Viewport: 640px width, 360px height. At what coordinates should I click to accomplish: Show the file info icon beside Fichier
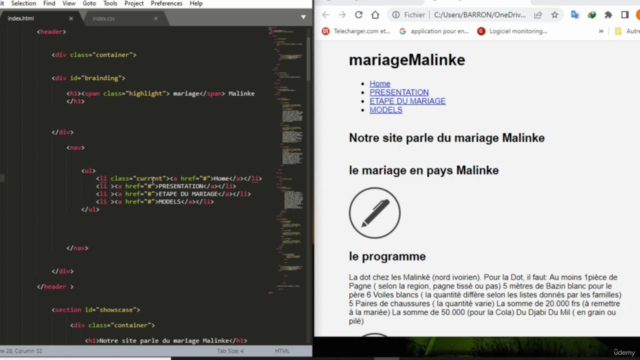point(396,15)
